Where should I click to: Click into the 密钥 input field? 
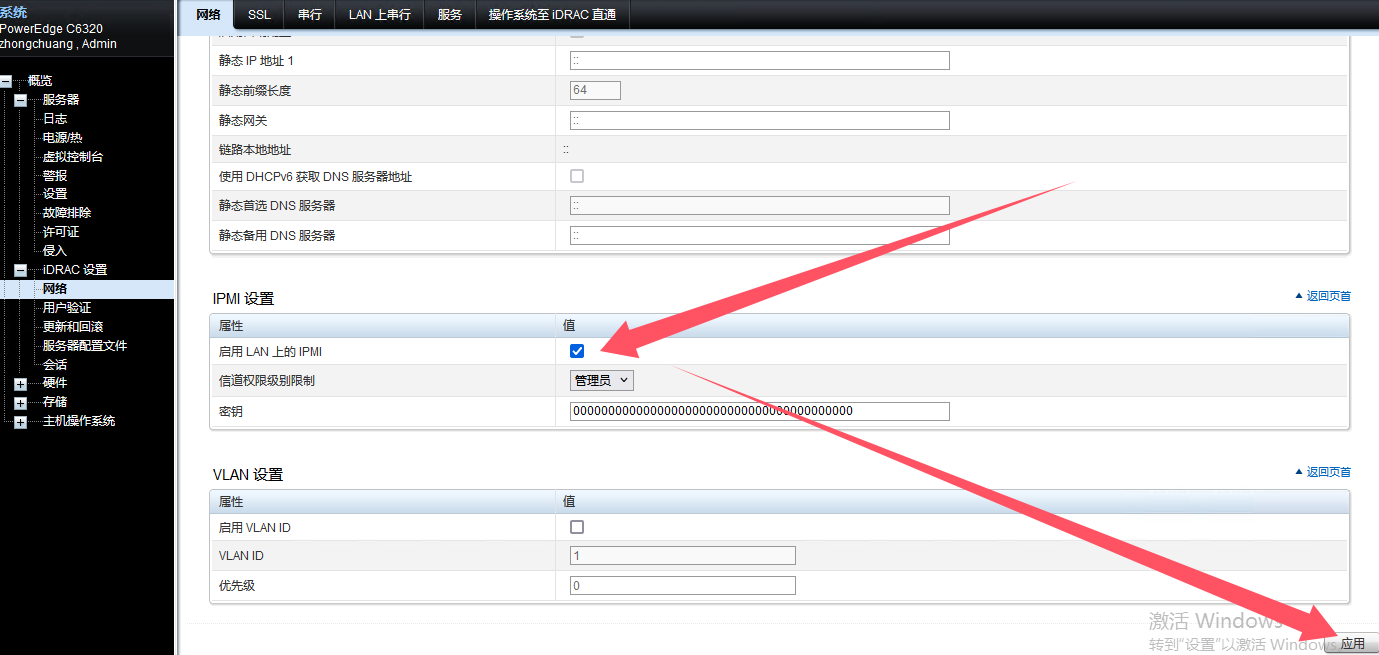click(759, 411)
